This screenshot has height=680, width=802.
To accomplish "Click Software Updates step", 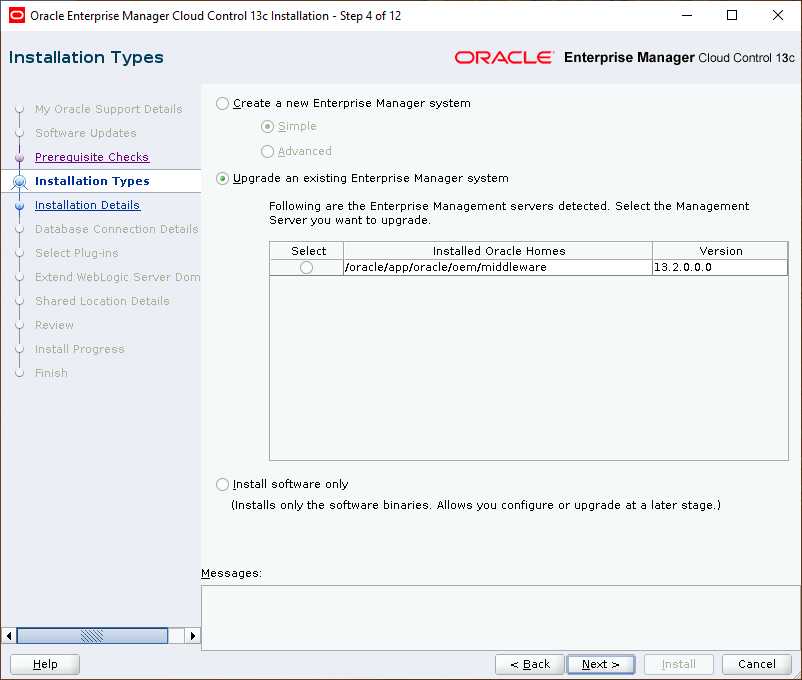I will (85, 133).
